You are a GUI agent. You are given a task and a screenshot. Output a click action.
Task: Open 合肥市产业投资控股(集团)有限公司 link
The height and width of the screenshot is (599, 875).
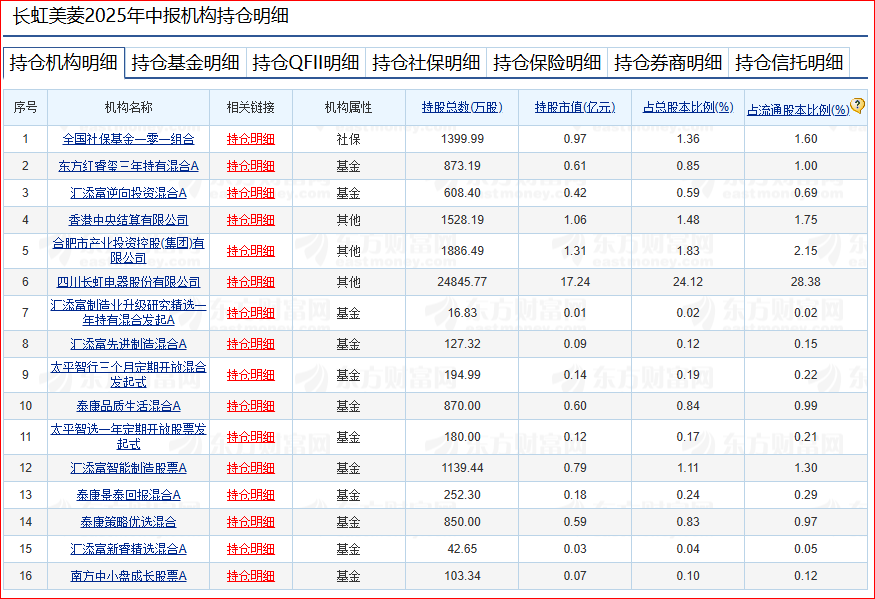point(128,251)
